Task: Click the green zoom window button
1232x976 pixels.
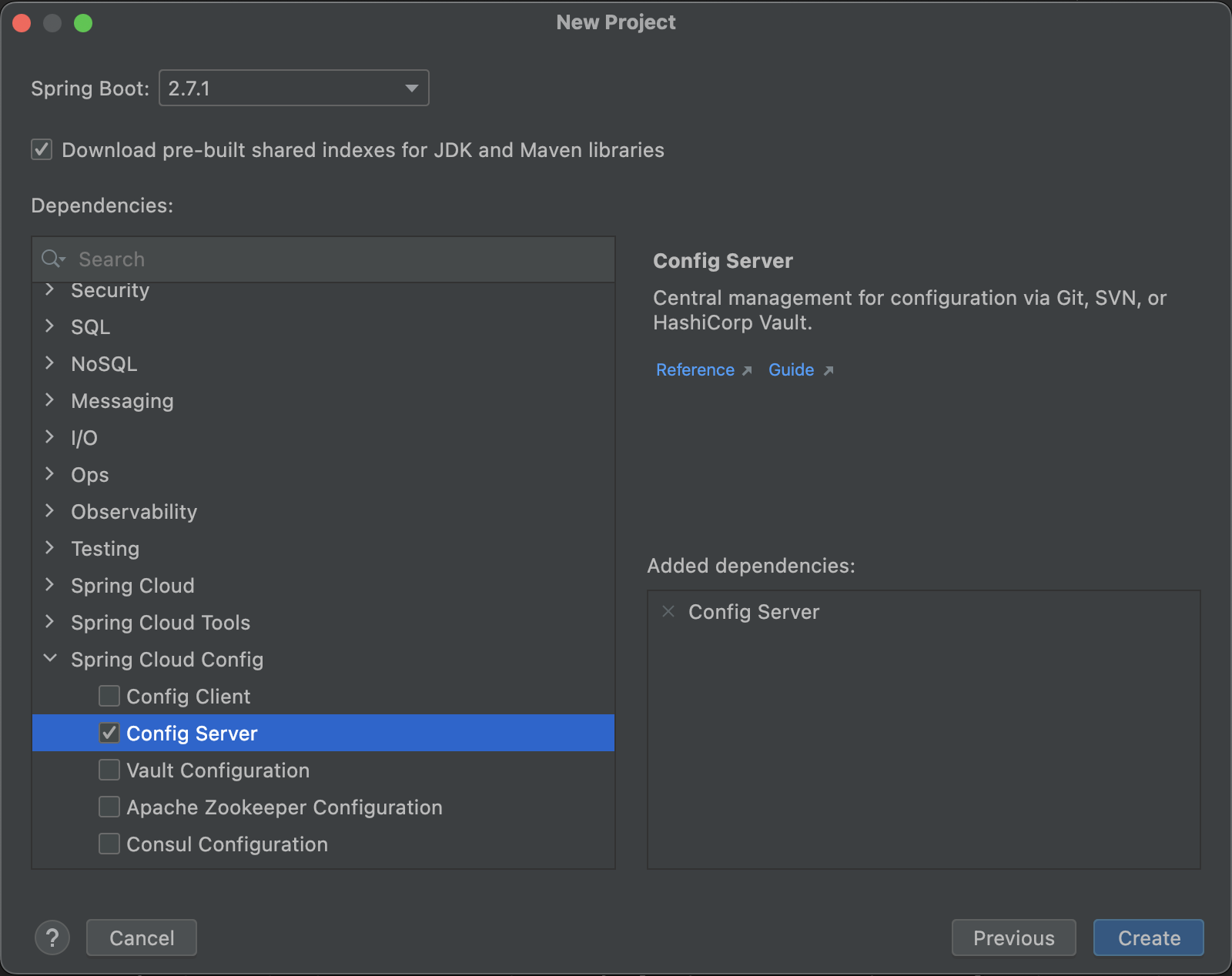Action: click(x=83, y=23)
